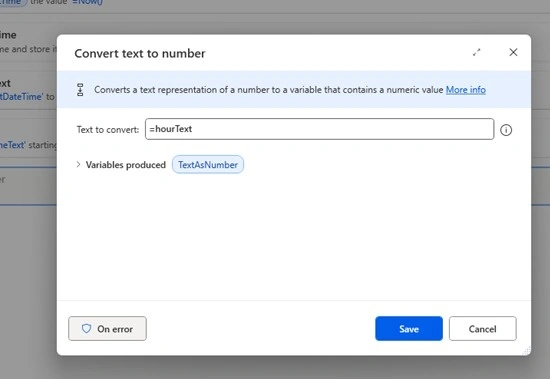
Task: Show info tooltip for Text to convert
Action: (506, 130)
